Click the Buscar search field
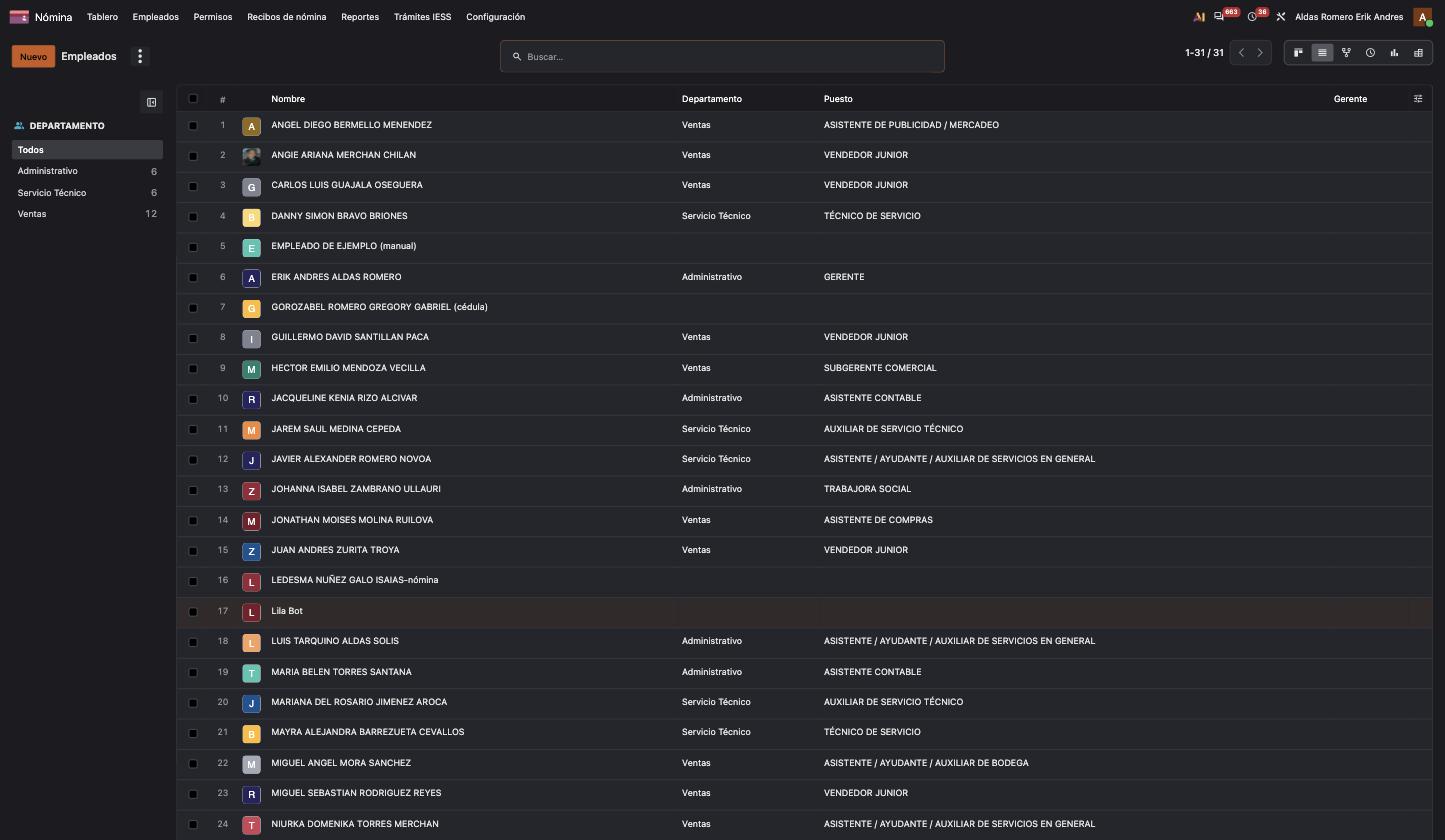The image size is (1445, 840). coord(722,57)
